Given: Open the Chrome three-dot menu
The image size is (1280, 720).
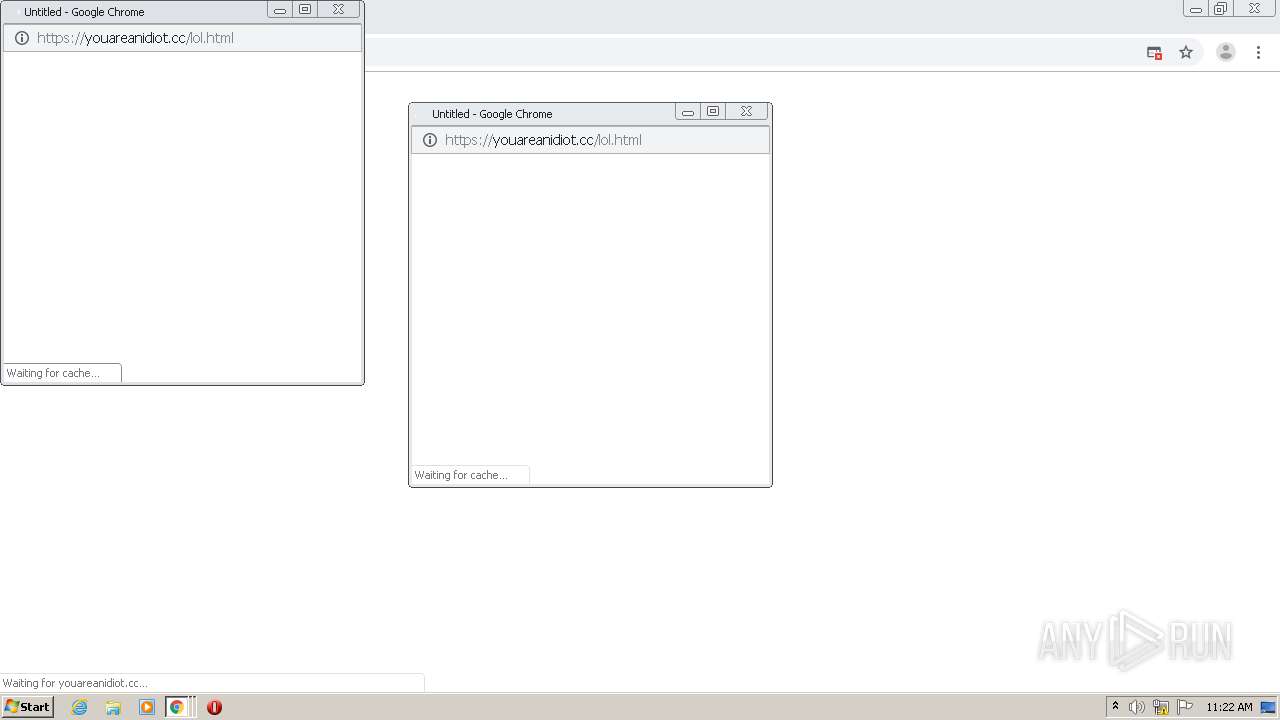Looking at the screenshot, I should tap(1258, 52).
